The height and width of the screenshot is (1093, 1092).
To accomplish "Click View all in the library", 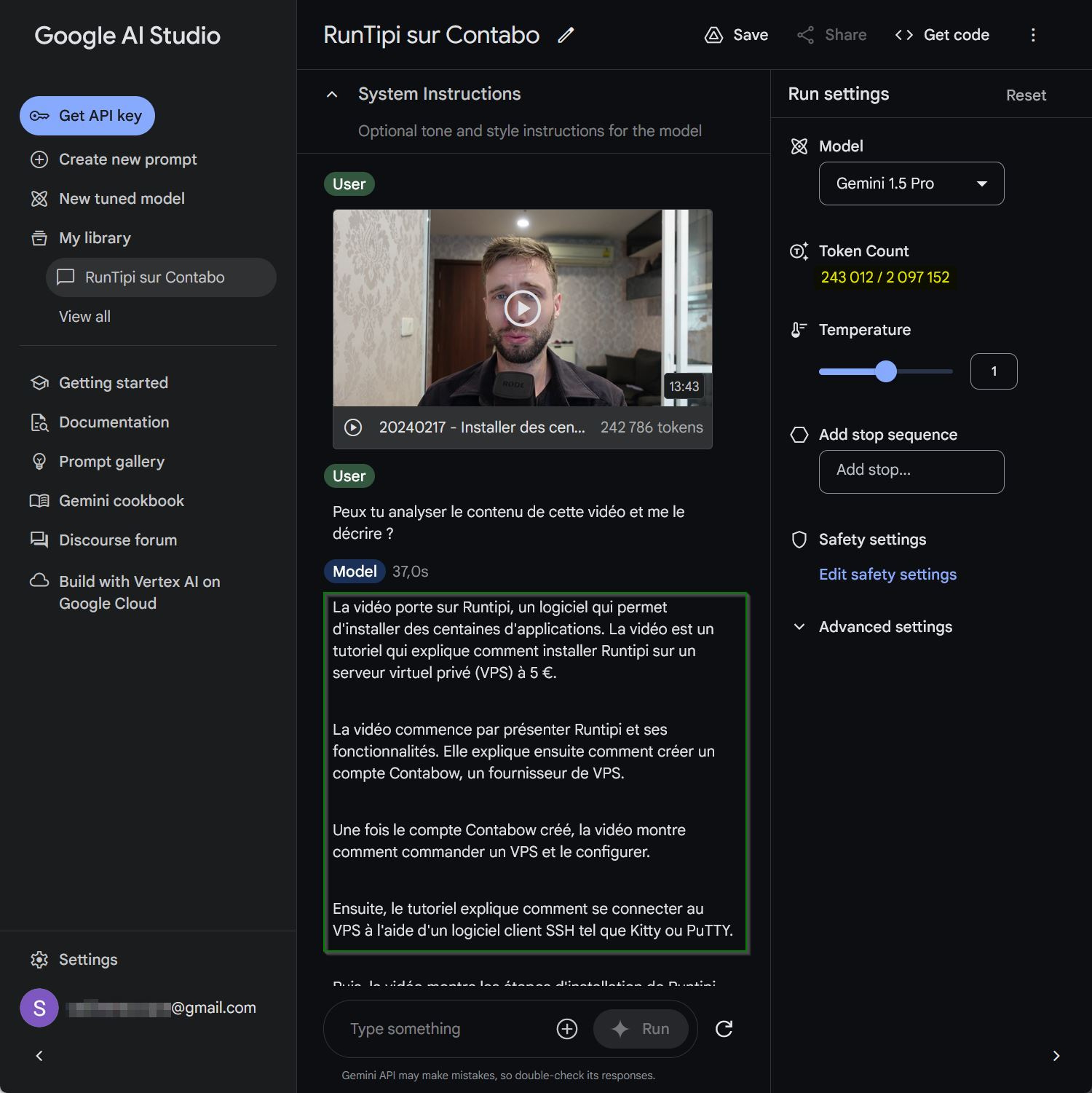I will click(84, 317).
